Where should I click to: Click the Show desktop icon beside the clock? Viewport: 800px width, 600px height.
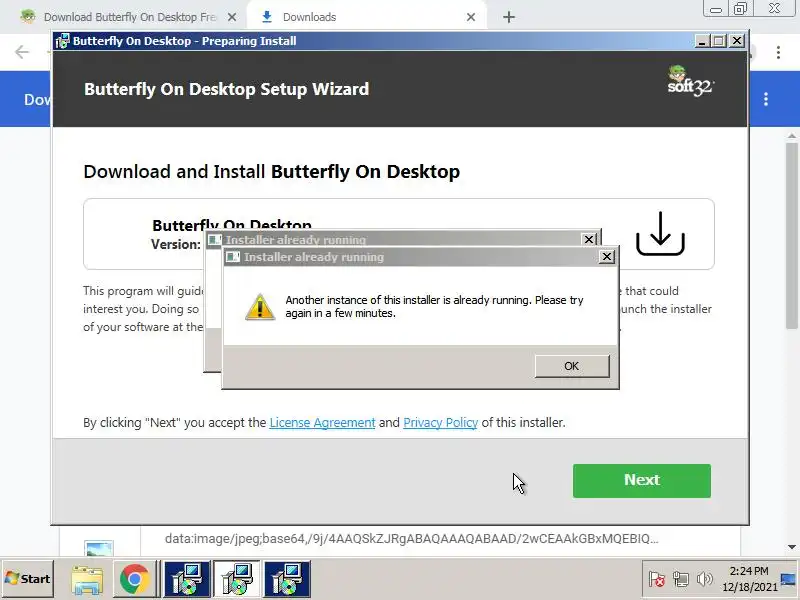[788, 579]
